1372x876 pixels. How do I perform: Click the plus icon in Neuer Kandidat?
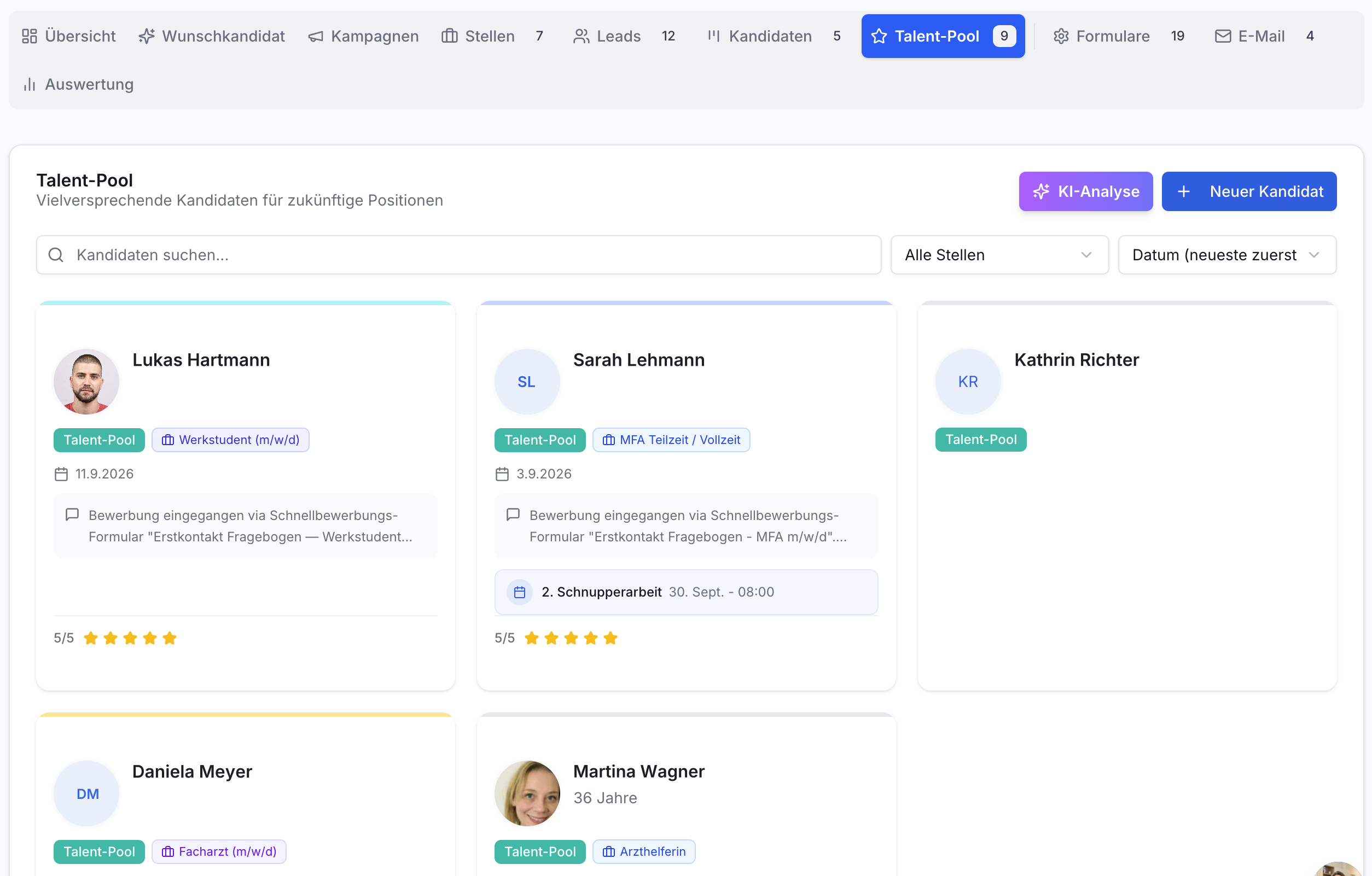pyautogui.click(x=1183, y=191)
